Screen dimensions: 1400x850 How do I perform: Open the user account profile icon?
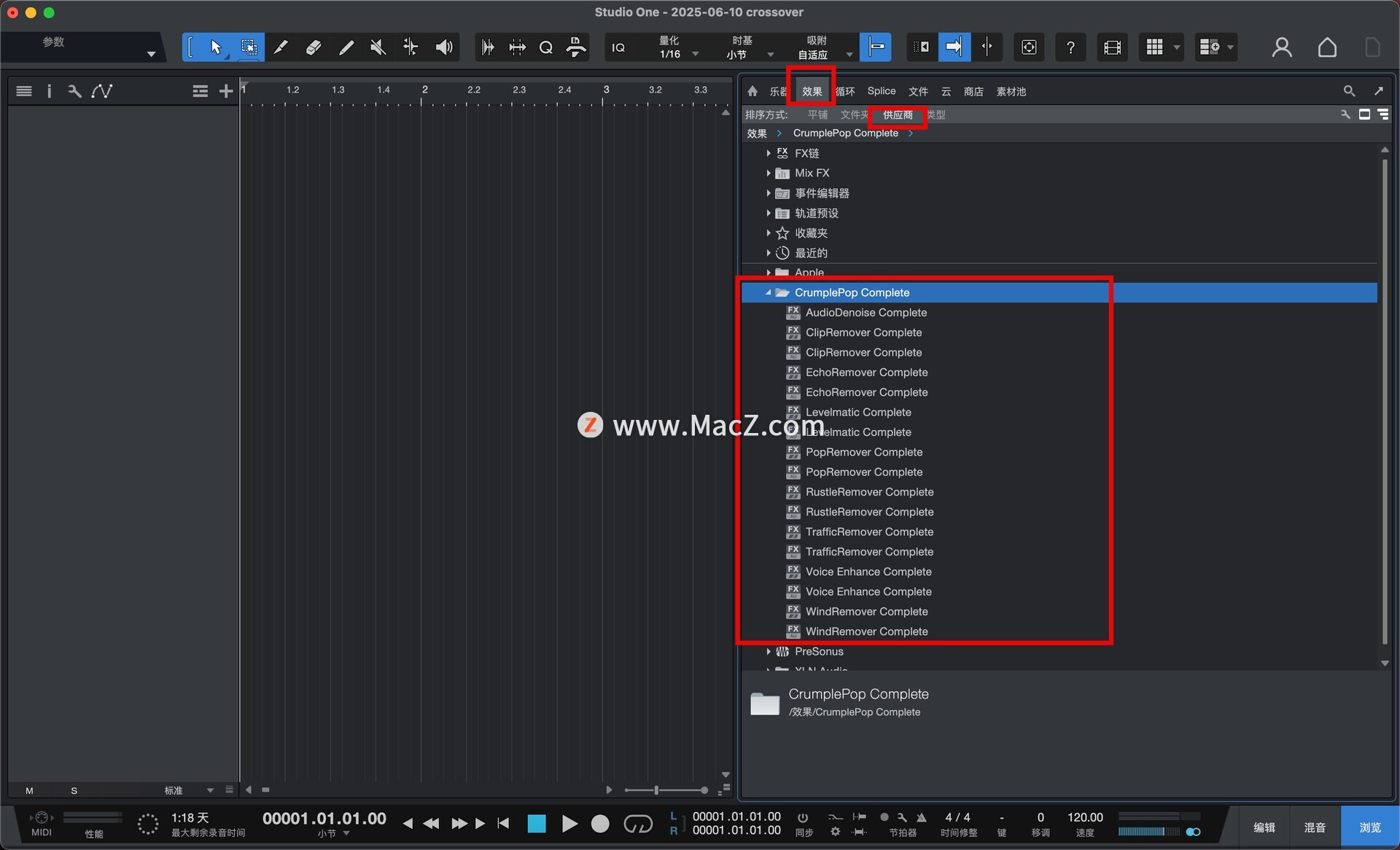coord(1282,47)
